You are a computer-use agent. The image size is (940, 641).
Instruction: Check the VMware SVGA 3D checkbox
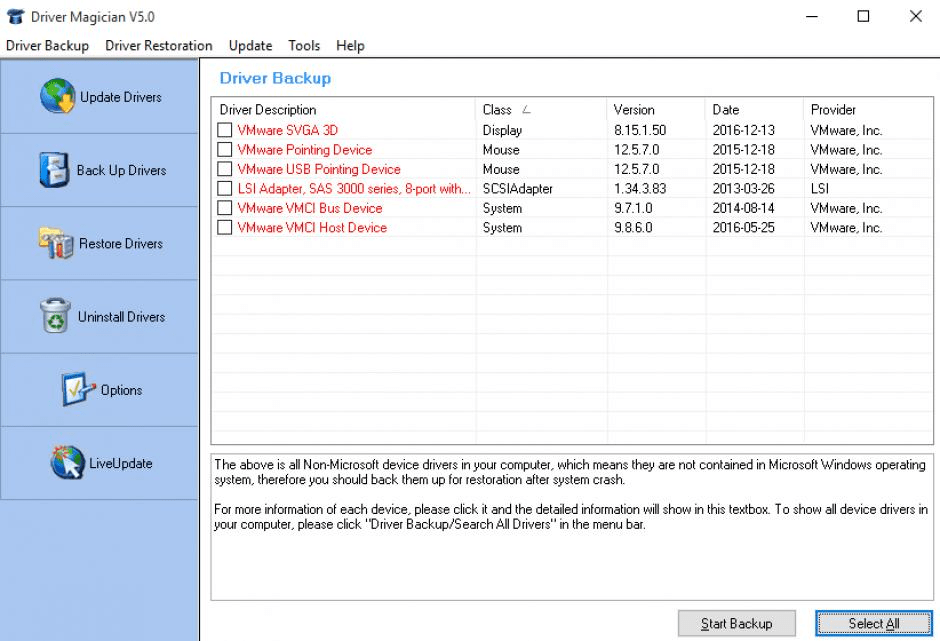pyautogui.click(x=224, y=130)
